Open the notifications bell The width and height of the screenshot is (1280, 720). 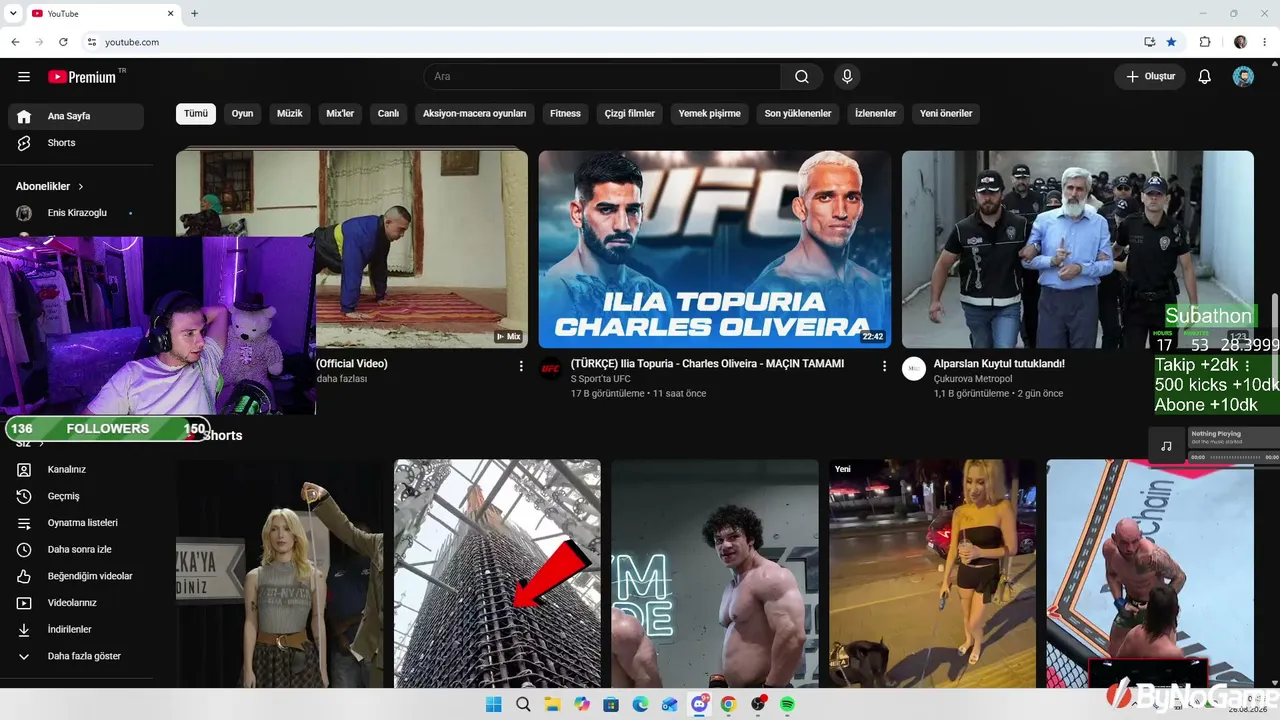coord(1205,77)
